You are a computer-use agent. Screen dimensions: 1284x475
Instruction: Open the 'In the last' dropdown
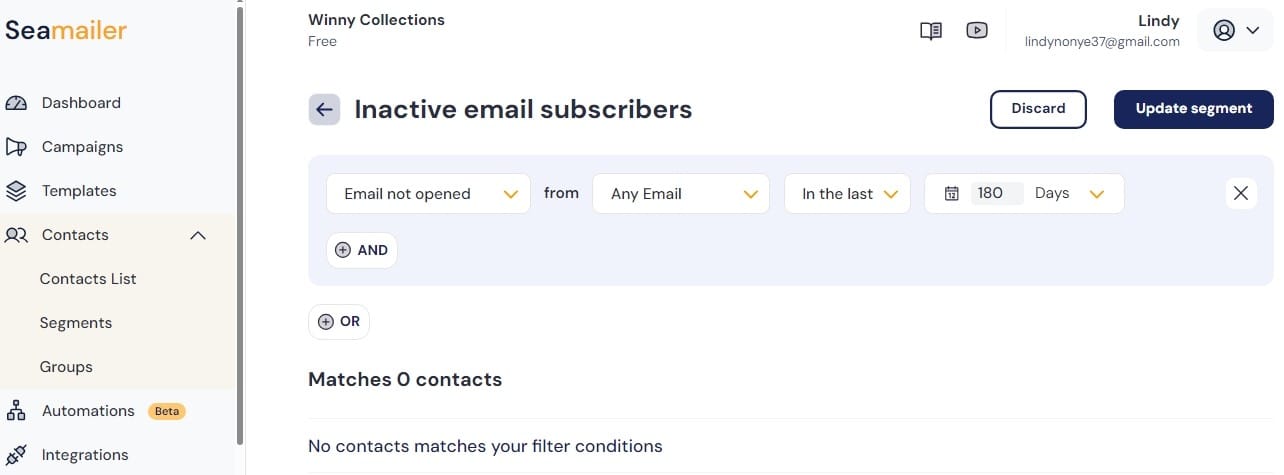847,194
